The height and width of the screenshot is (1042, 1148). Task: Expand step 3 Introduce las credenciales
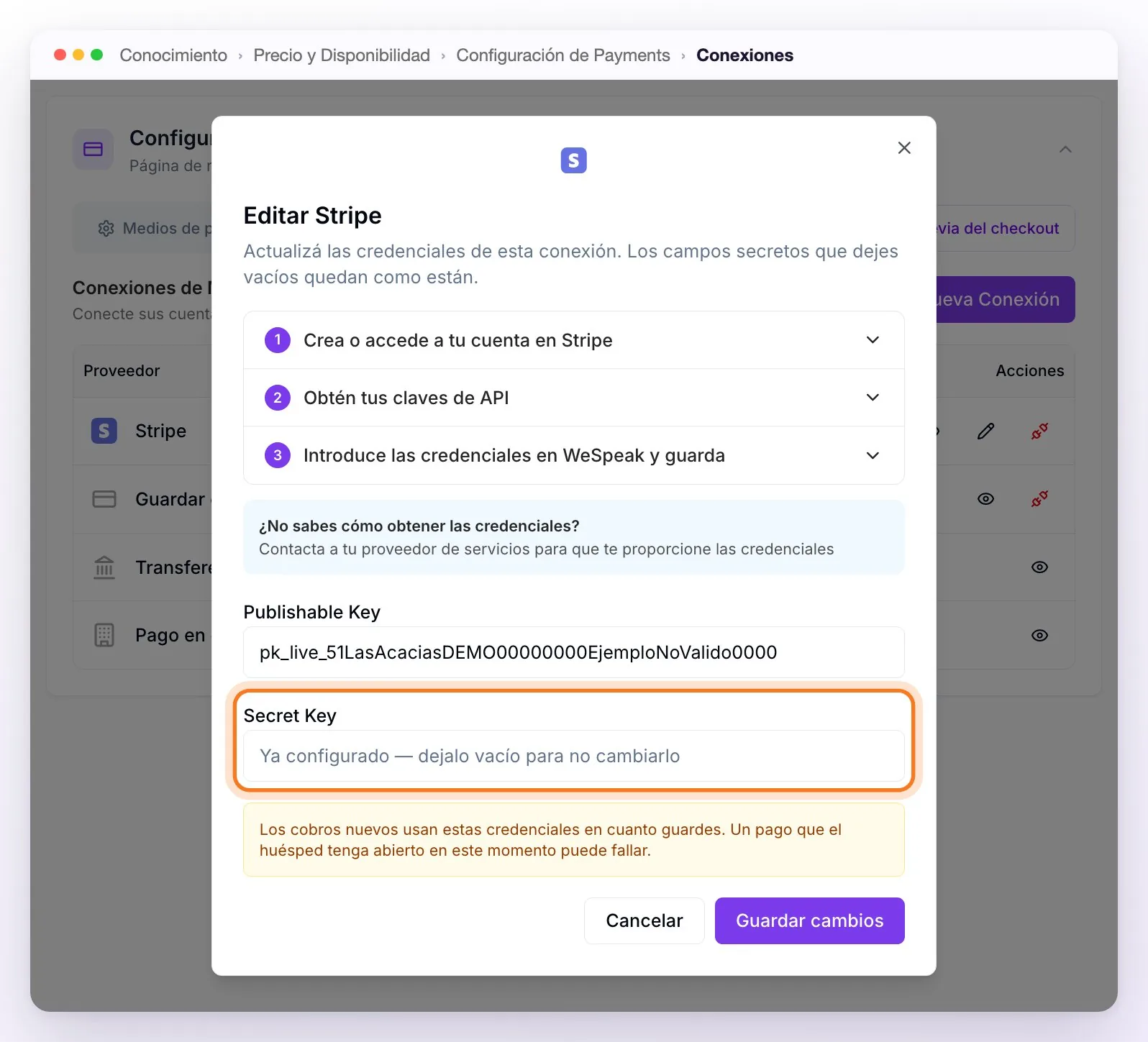pyautogui.click(x=573, y=455)
